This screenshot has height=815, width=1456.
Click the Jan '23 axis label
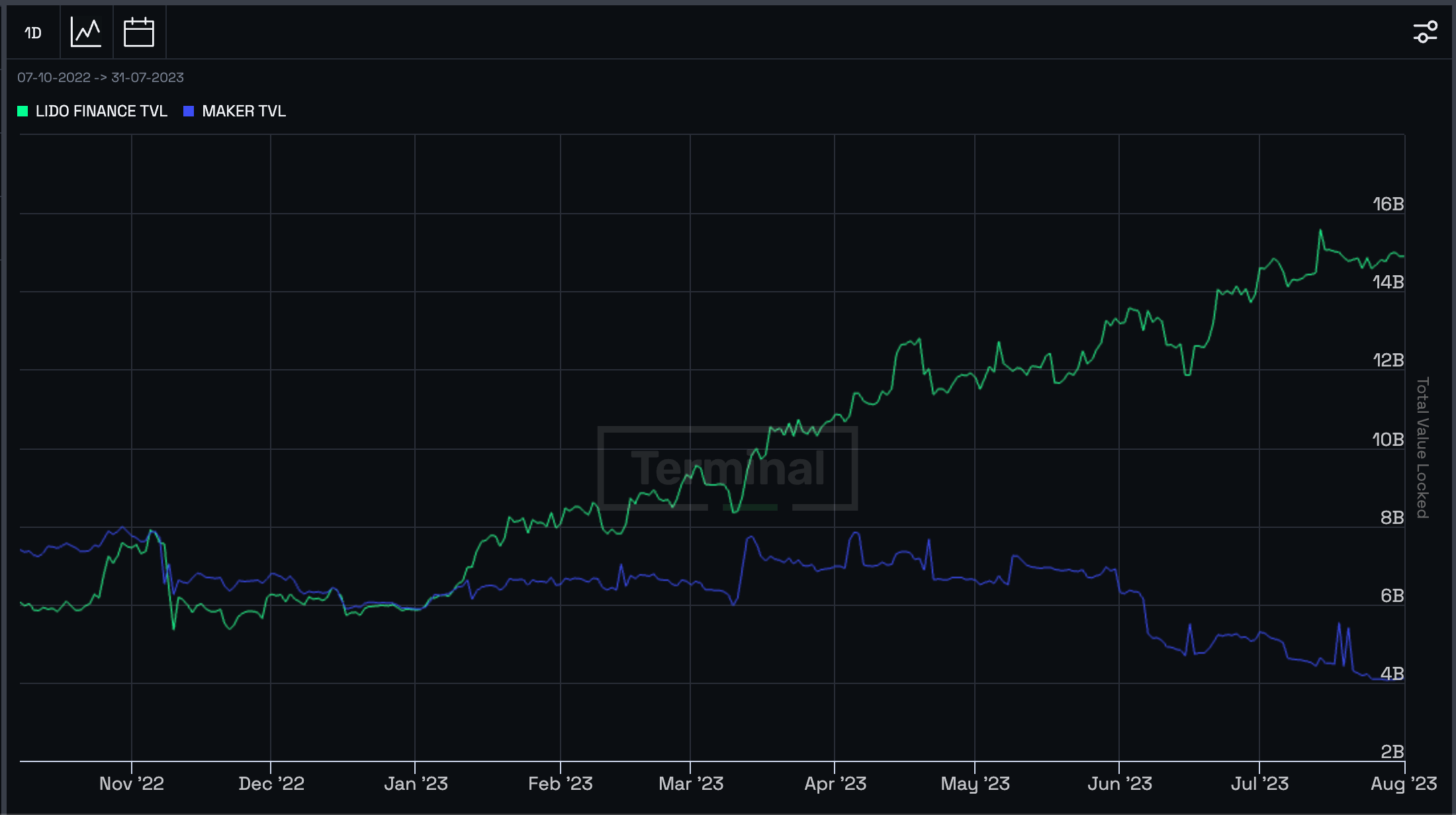[416, 784]
